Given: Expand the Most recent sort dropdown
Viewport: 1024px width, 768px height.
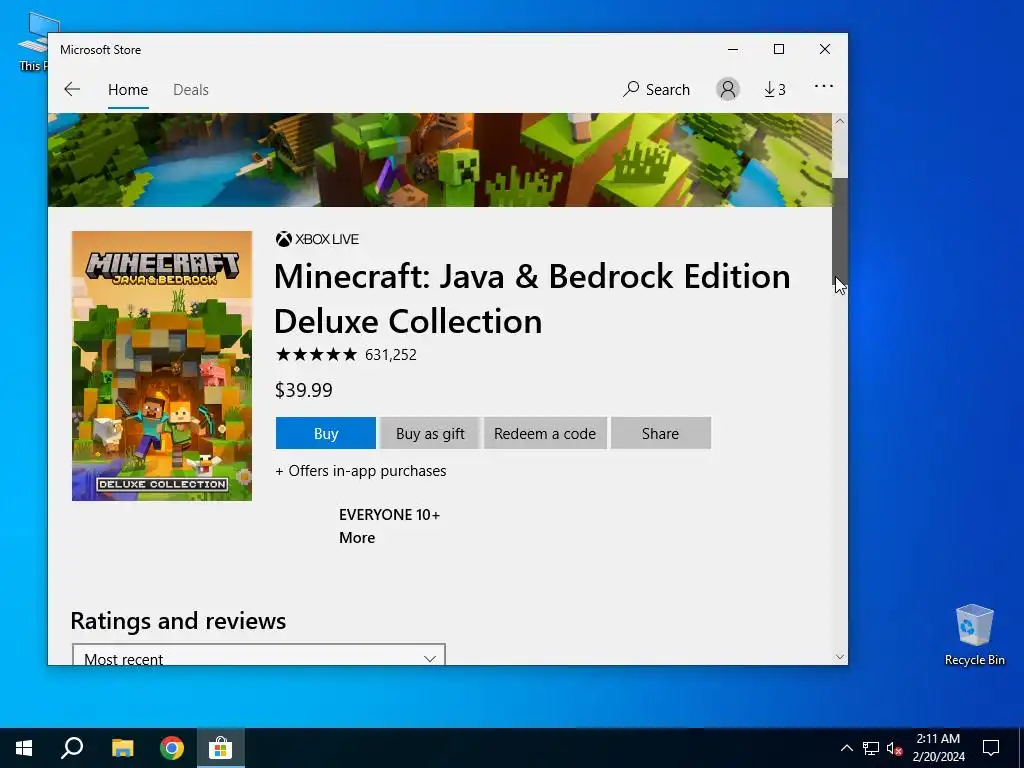Looking at the screenshot, I should coord(259,655).
